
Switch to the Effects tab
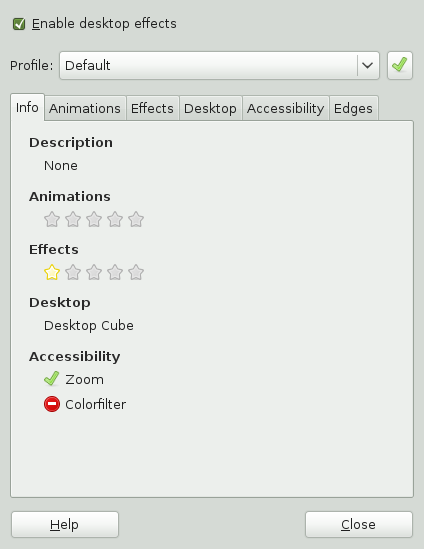153,108
